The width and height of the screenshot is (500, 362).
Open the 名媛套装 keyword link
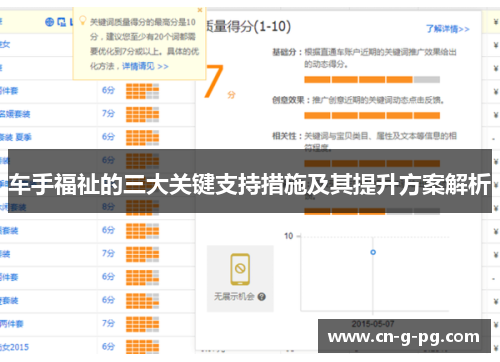click(x=15, y=114)
